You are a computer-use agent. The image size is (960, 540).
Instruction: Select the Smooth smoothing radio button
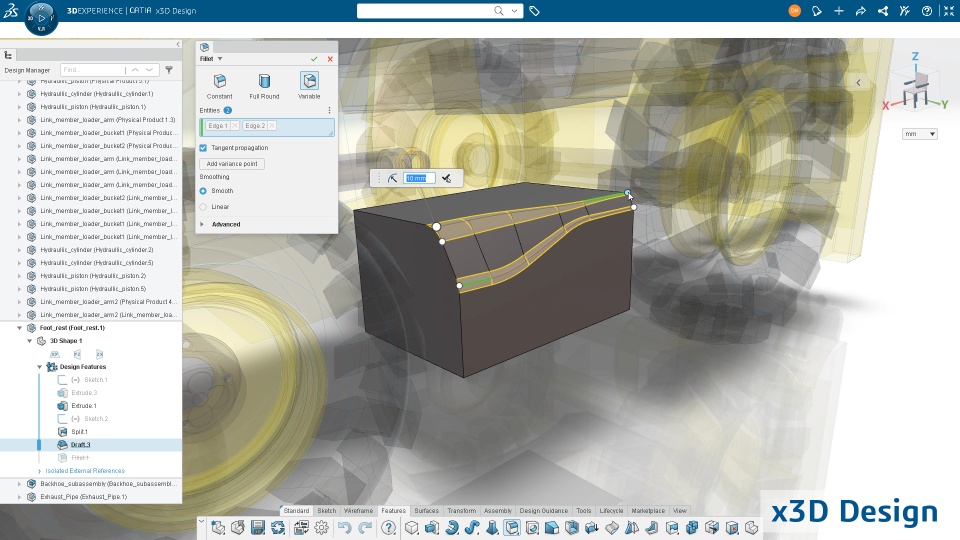pos(203,190)
